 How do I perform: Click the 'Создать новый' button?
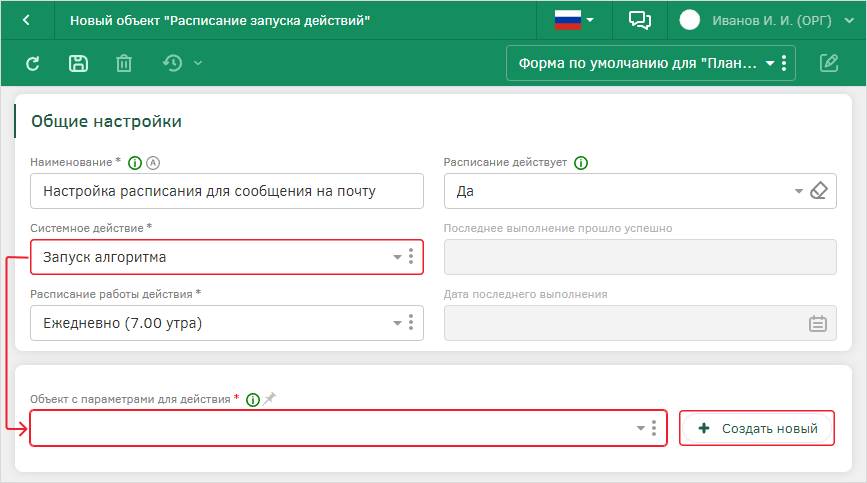(x=757, y=428)
